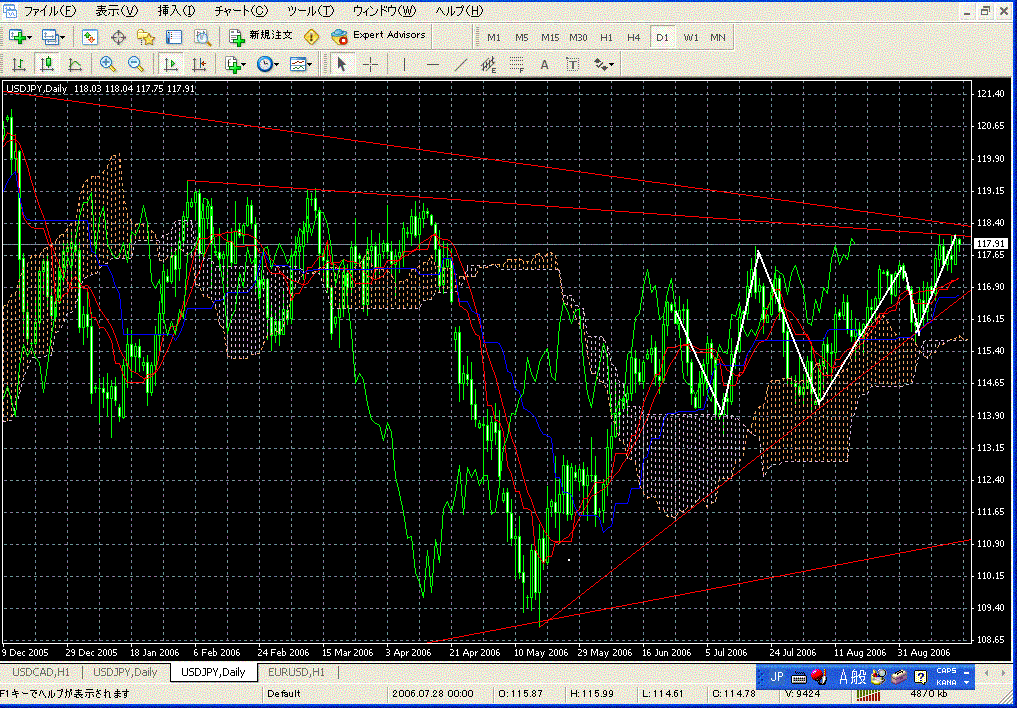
Task: Click the 新規注文 new order button
Action: [261, 36]
